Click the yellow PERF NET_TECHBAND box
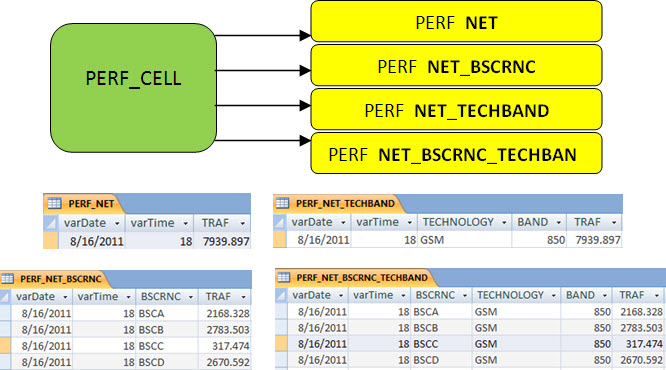The image size is (666, 370). click(x=457, y=110)
